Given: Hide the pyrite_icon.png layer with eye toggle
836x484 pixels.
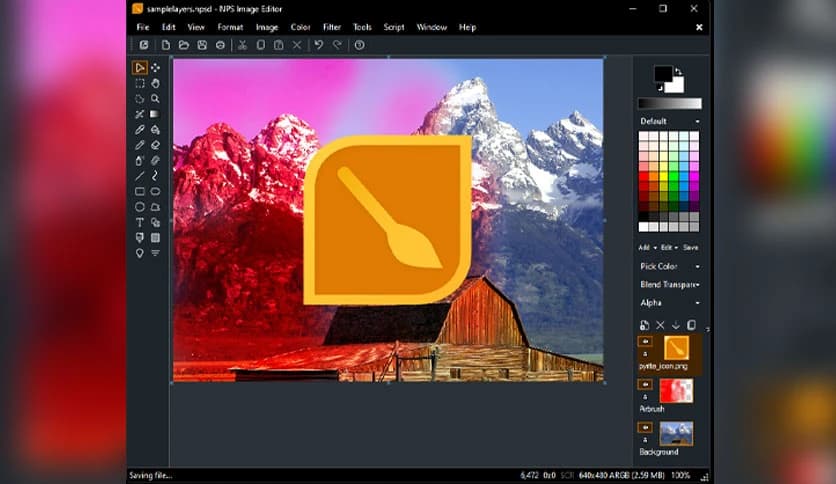Looking at the screenshot, I should coord(645,341).
